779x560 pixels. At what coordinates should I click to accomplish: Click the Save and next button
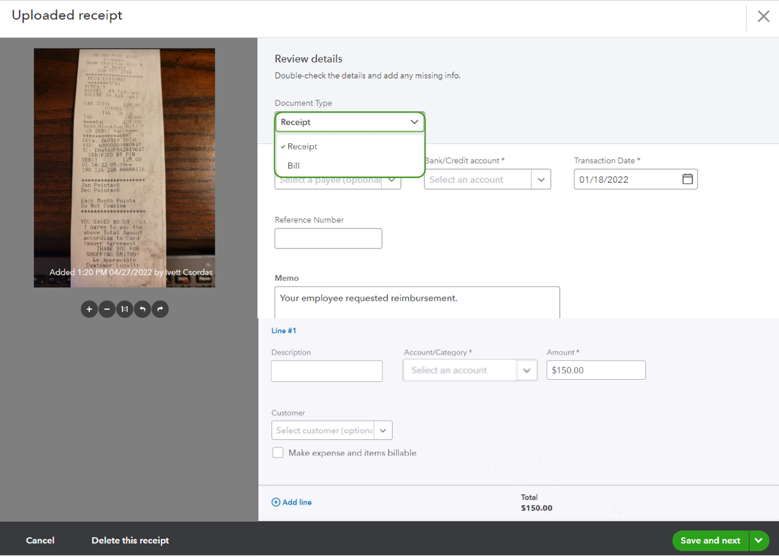click(x=710, y=540)
